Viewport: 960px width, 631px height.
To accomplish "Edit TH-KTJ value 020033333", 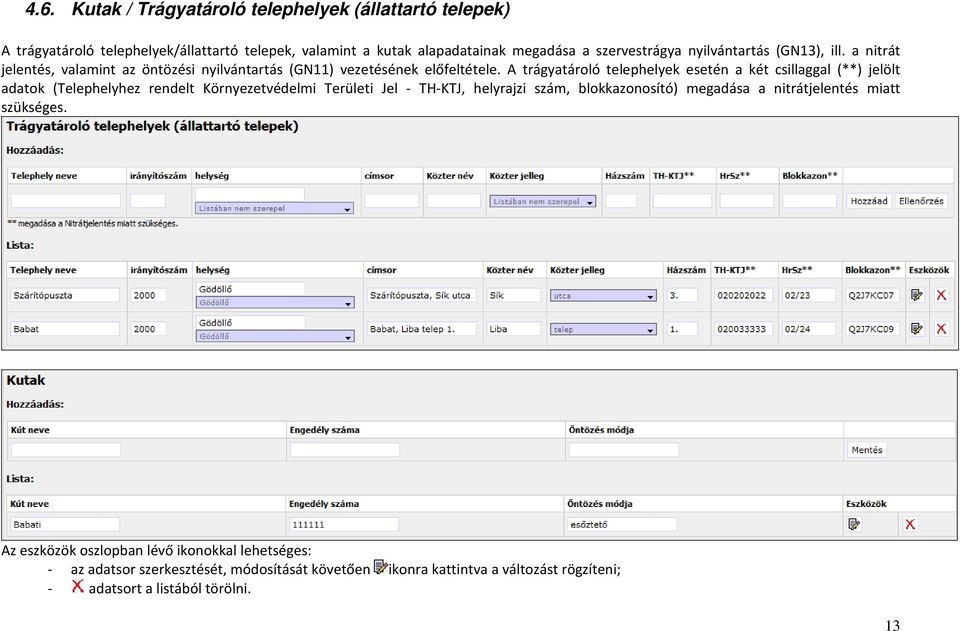I will pos(744,329).
